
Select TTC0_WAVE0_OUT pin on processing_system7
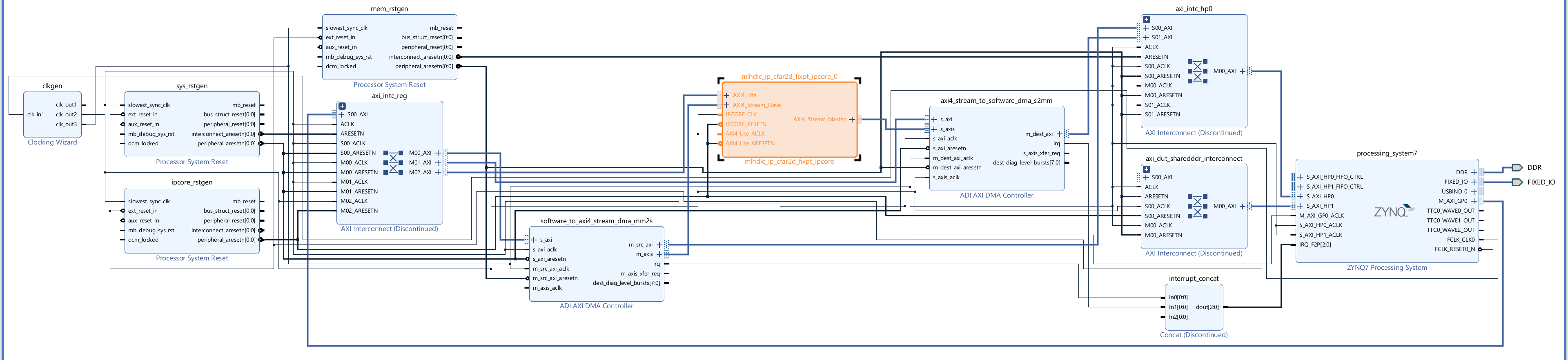(x=1450, y=211)
